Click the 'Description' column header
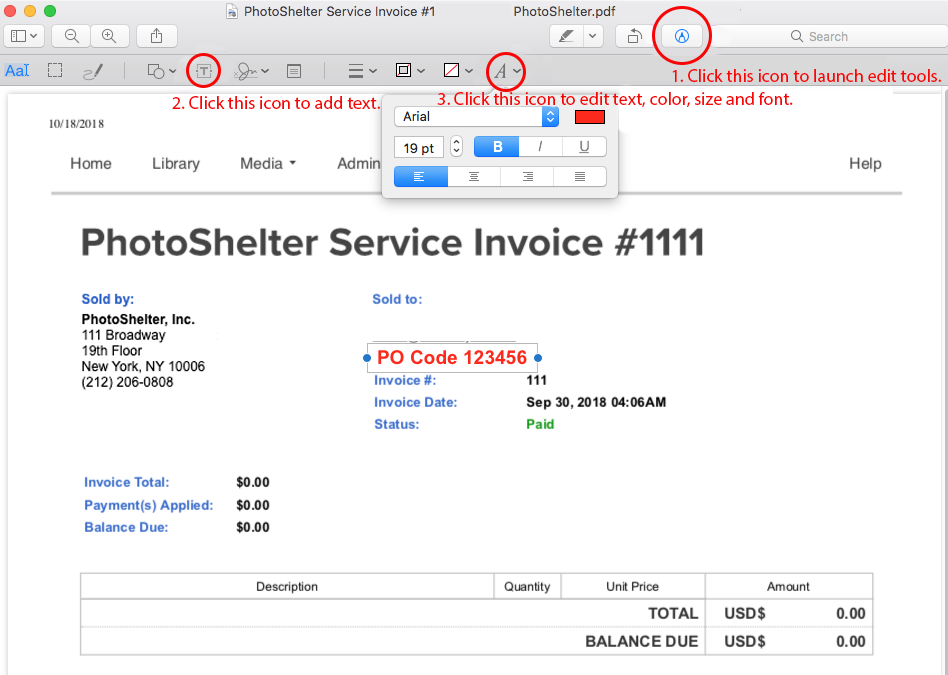 pyautogui.click(x=287, y=587)
